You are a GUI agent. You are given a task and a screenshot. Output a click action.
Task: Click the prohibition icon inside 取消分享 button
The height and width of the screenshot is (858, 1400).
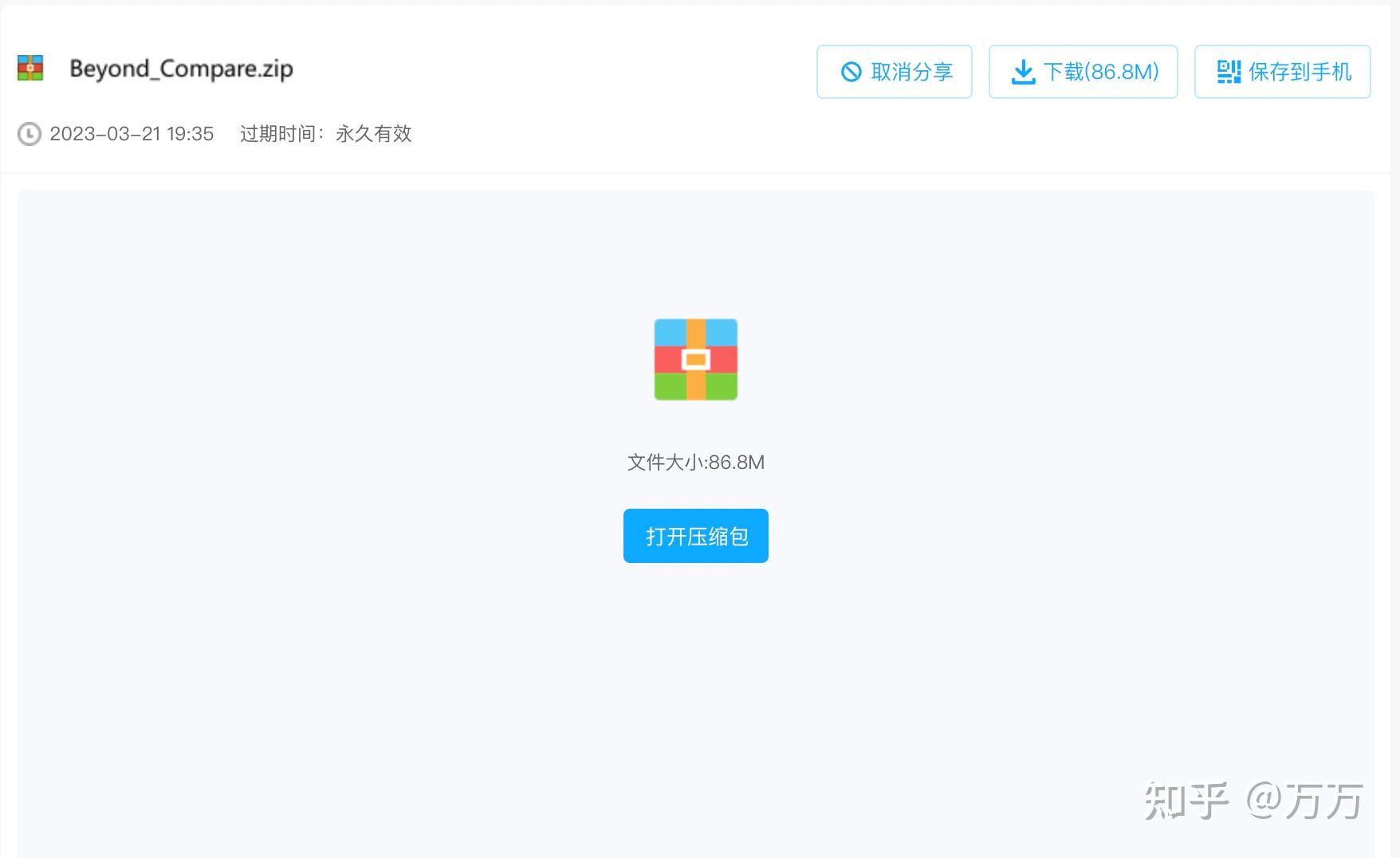point(852,71)
